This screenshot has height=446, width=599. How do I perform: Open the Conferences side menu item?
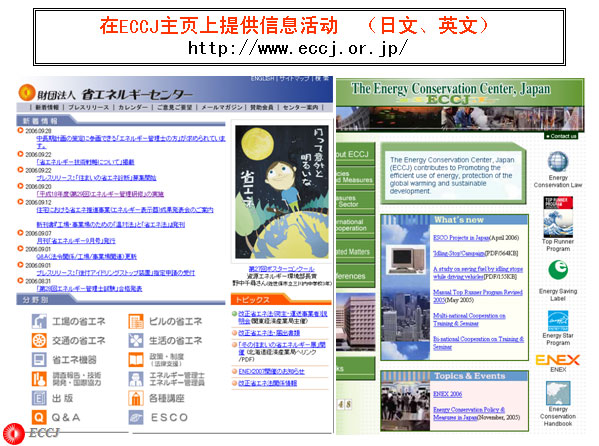(355, 276)
